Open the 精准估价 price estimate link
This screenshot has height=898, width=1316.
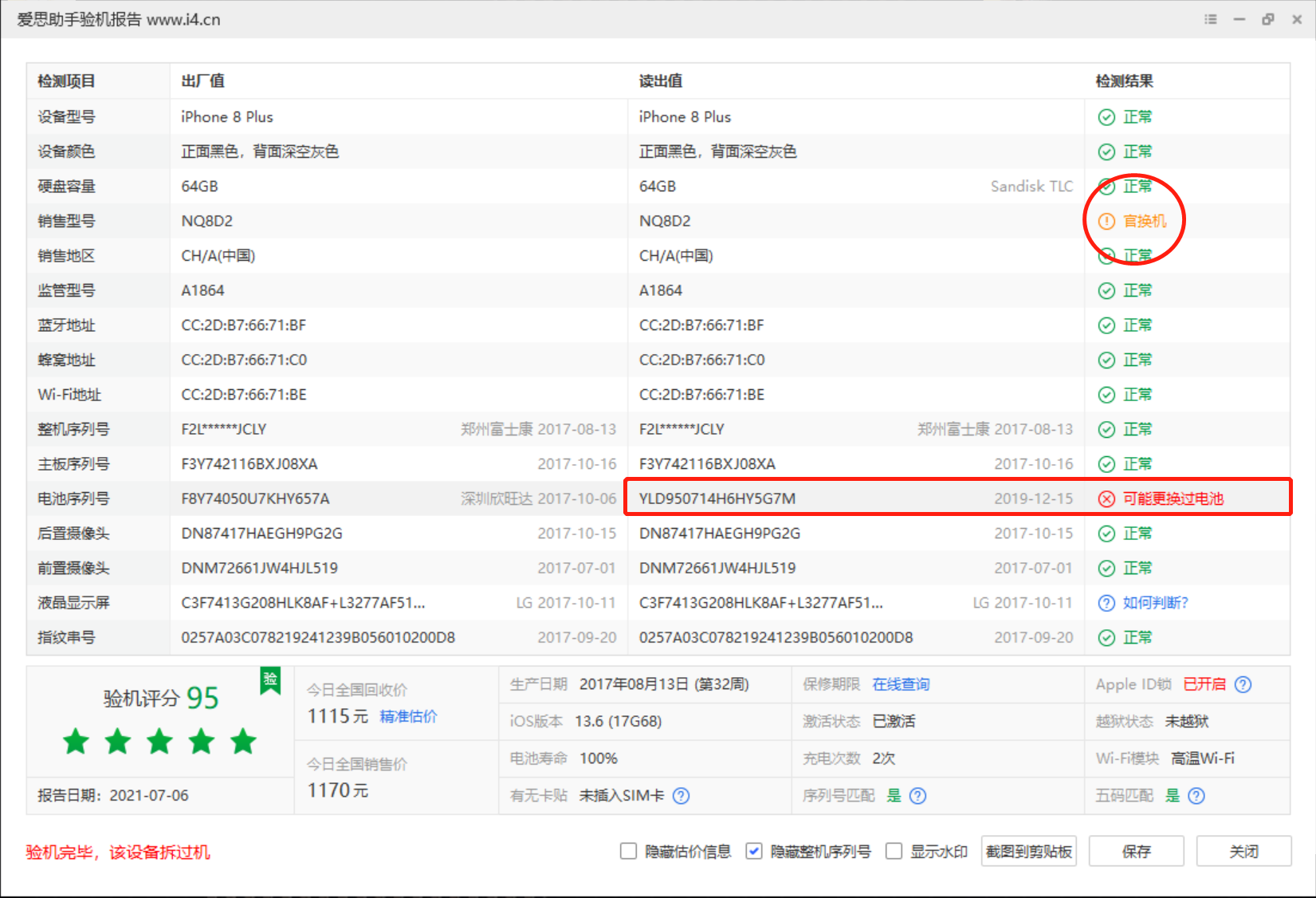pyautogui.click(x=409, y=716)
